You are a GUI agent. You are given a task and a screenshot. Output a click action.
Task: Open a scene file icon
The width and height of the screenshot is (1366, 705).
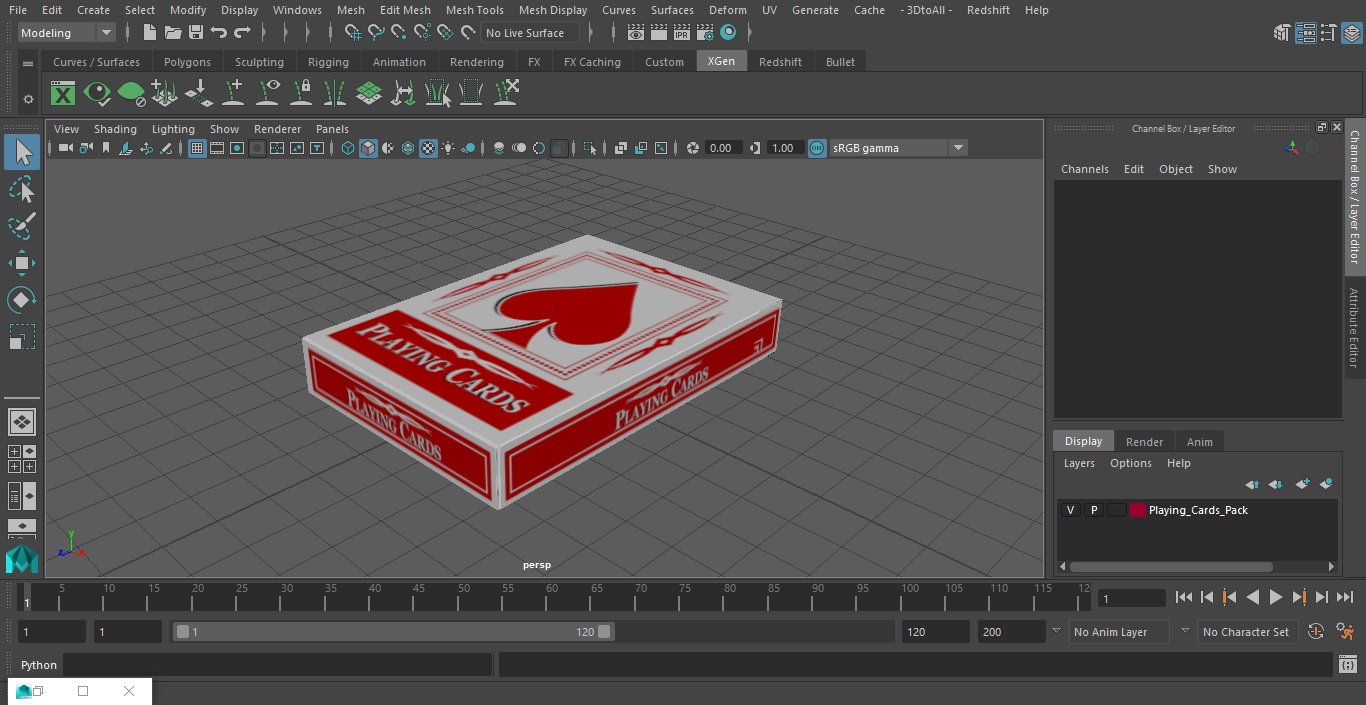click(173, 33)
